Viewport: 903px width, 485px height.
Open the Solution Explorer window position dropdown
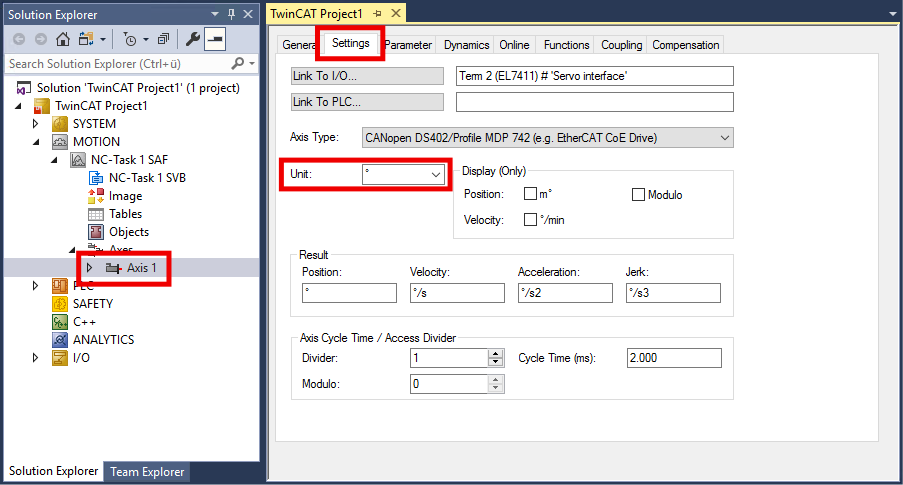point(215,14)
